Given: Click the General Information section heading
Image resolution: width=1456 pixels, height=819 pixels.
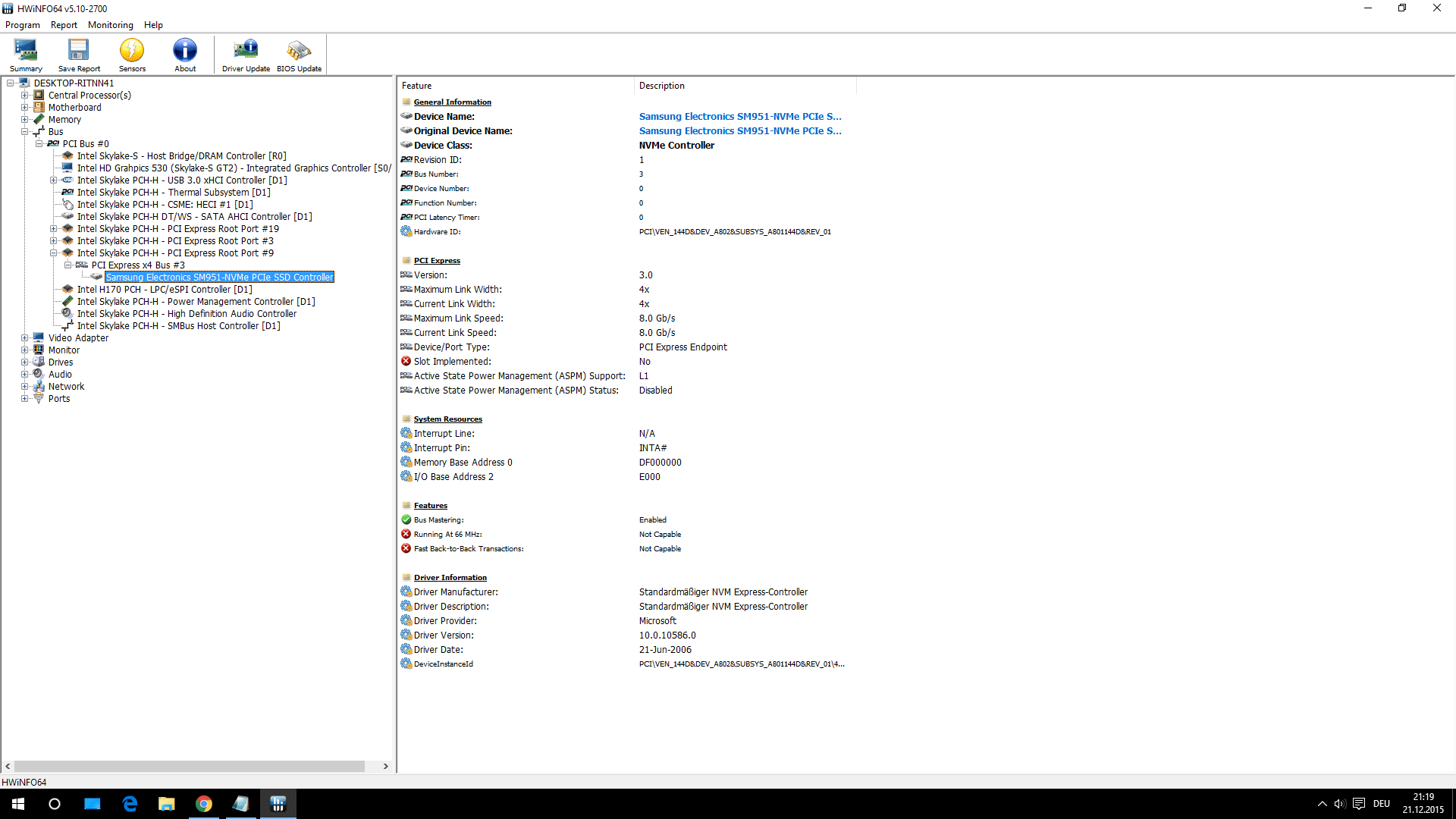Looking at the screenshot, I should point(452,102).
